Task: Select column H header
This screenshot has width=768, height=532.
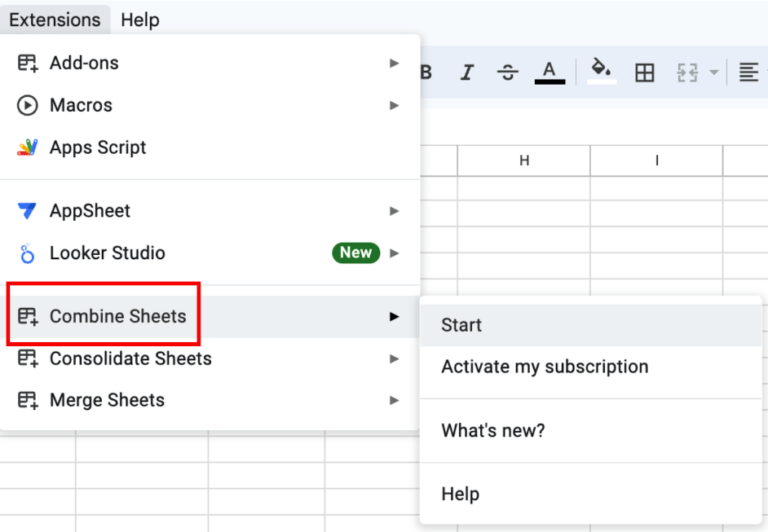Action: click(x=524, y=161)
